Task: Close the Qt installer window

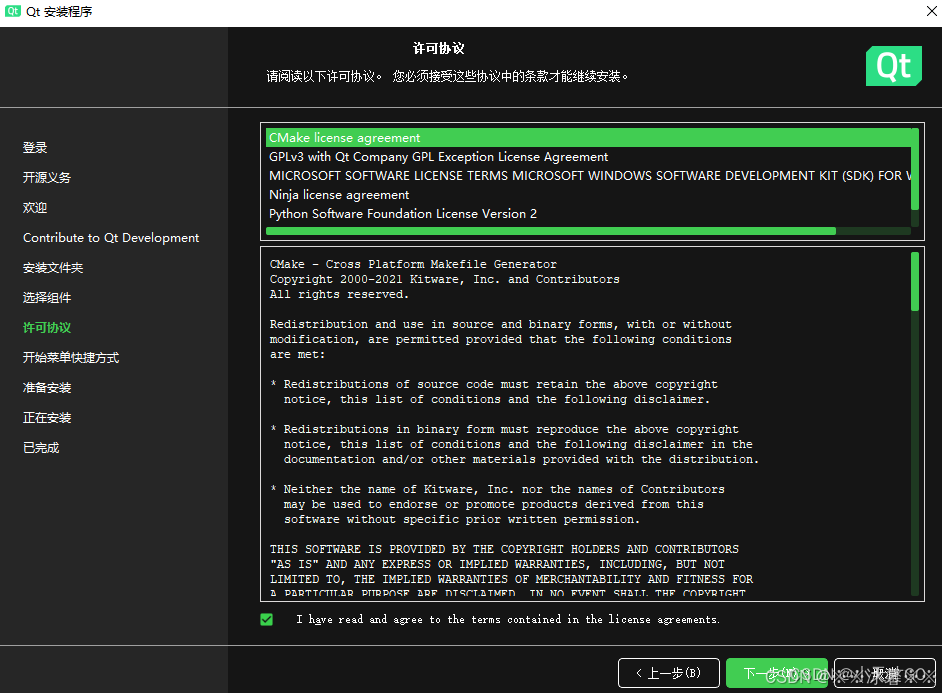Action: tap(931, 11)
